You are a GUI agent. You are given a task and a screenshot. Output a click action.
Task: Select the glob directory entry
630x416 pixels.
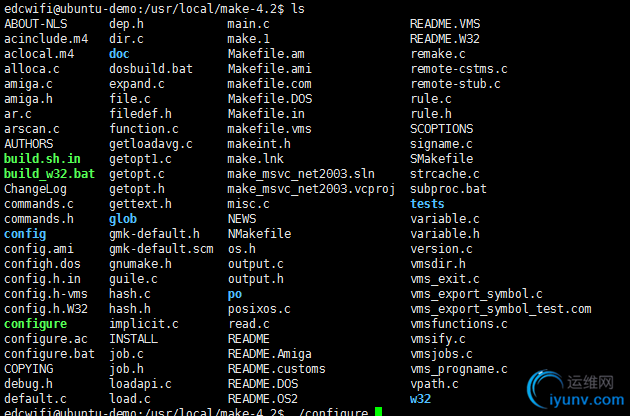123,219
